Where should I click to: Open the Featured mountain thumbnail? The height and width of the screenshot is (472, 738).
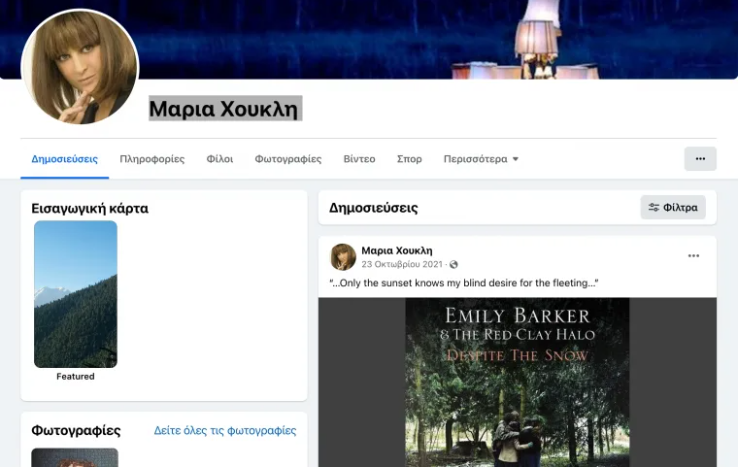pos(76,294)
